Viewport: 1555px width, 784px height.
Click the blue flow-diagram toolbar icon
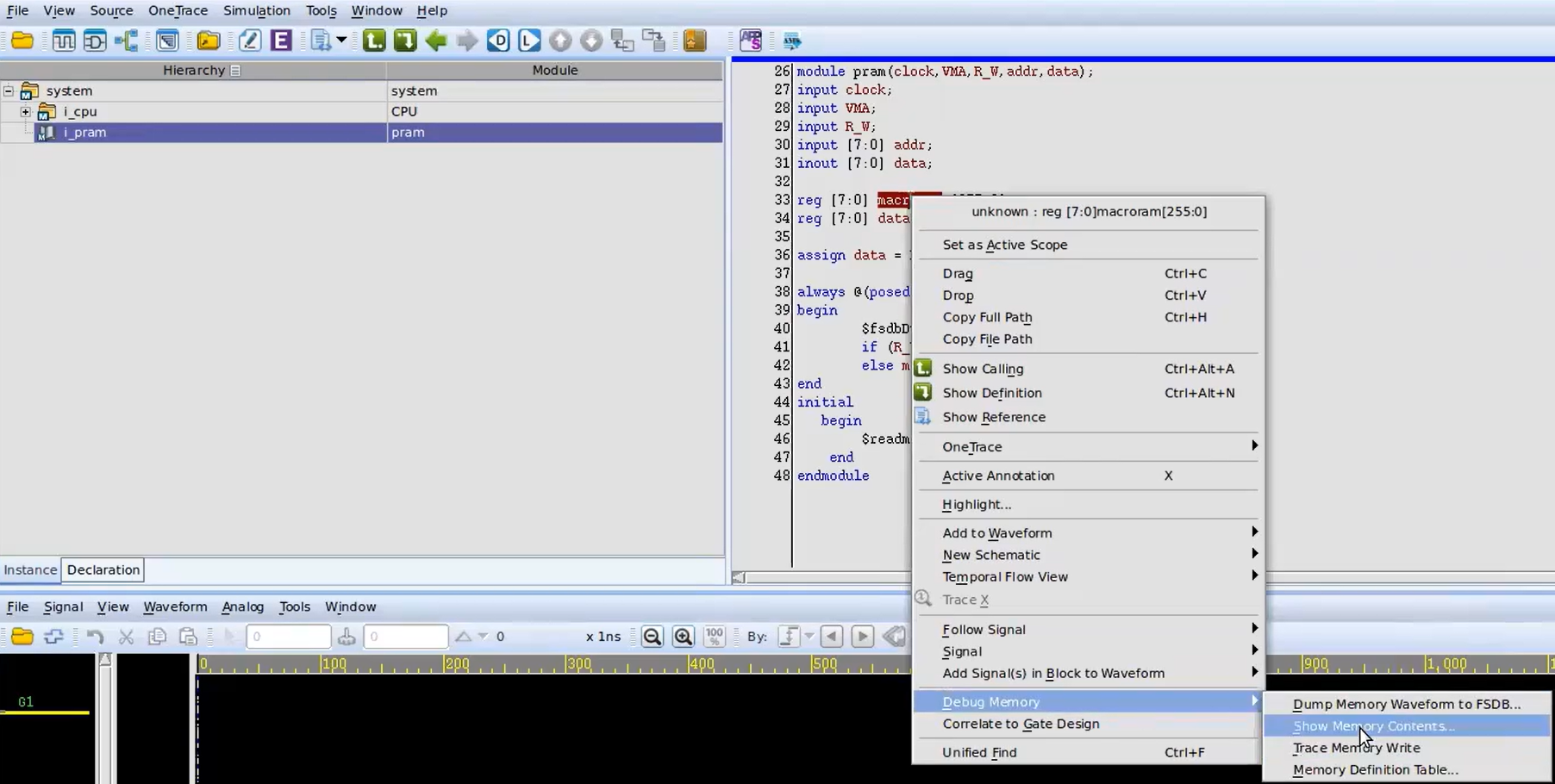pos(127,40)
